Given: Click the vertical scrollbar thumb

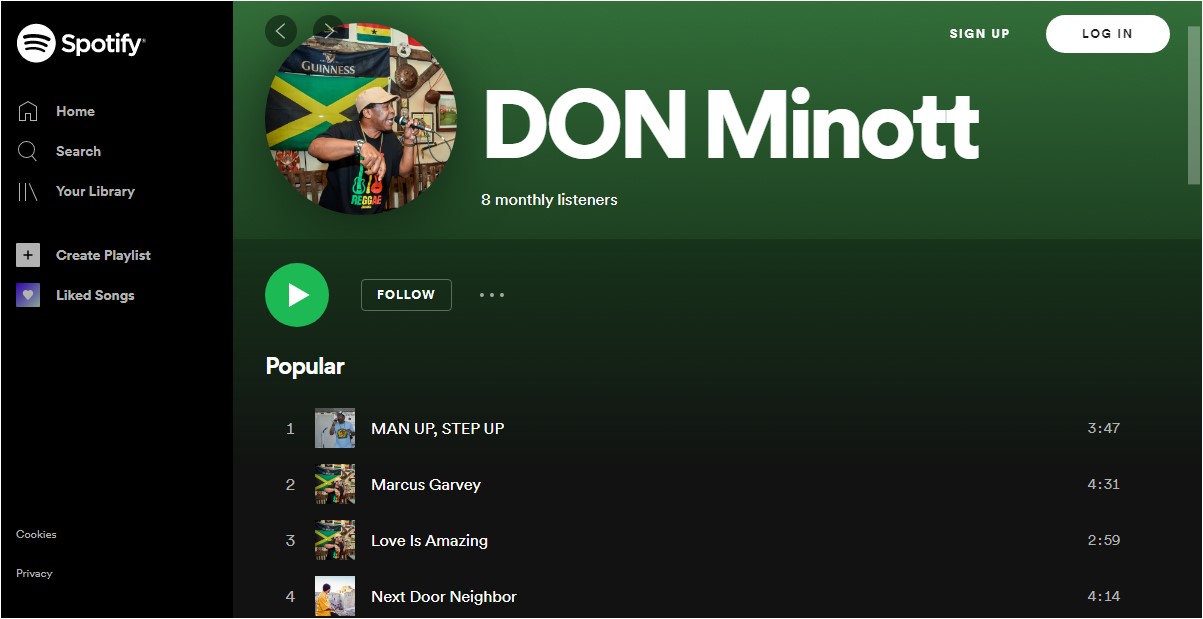Looking at the screenshot, I should tap(1194, 105).
